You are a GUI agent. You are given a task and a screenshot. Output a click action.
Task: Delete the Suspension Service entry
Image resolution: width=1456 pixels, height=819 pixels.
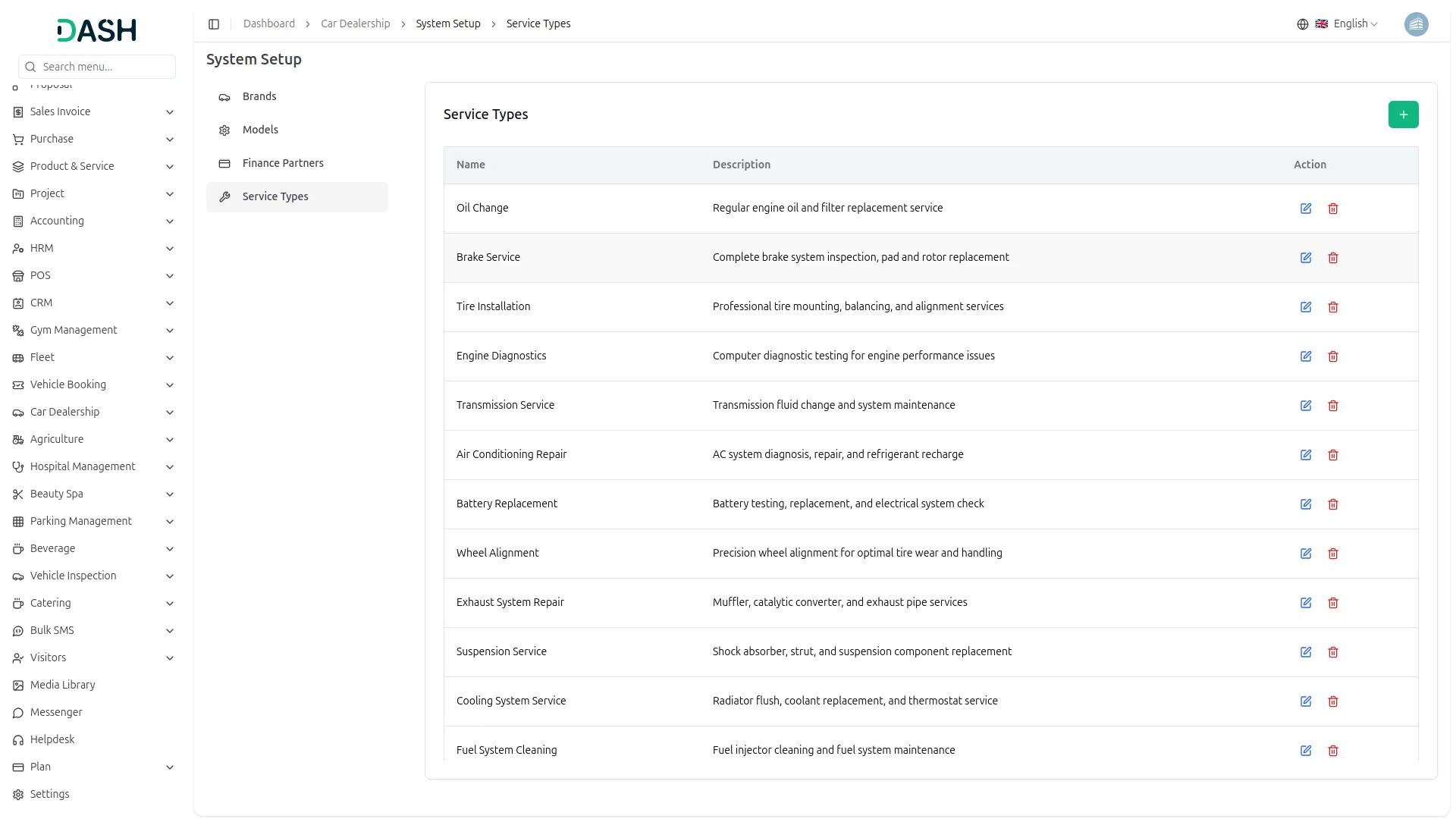coord(1333,652)
